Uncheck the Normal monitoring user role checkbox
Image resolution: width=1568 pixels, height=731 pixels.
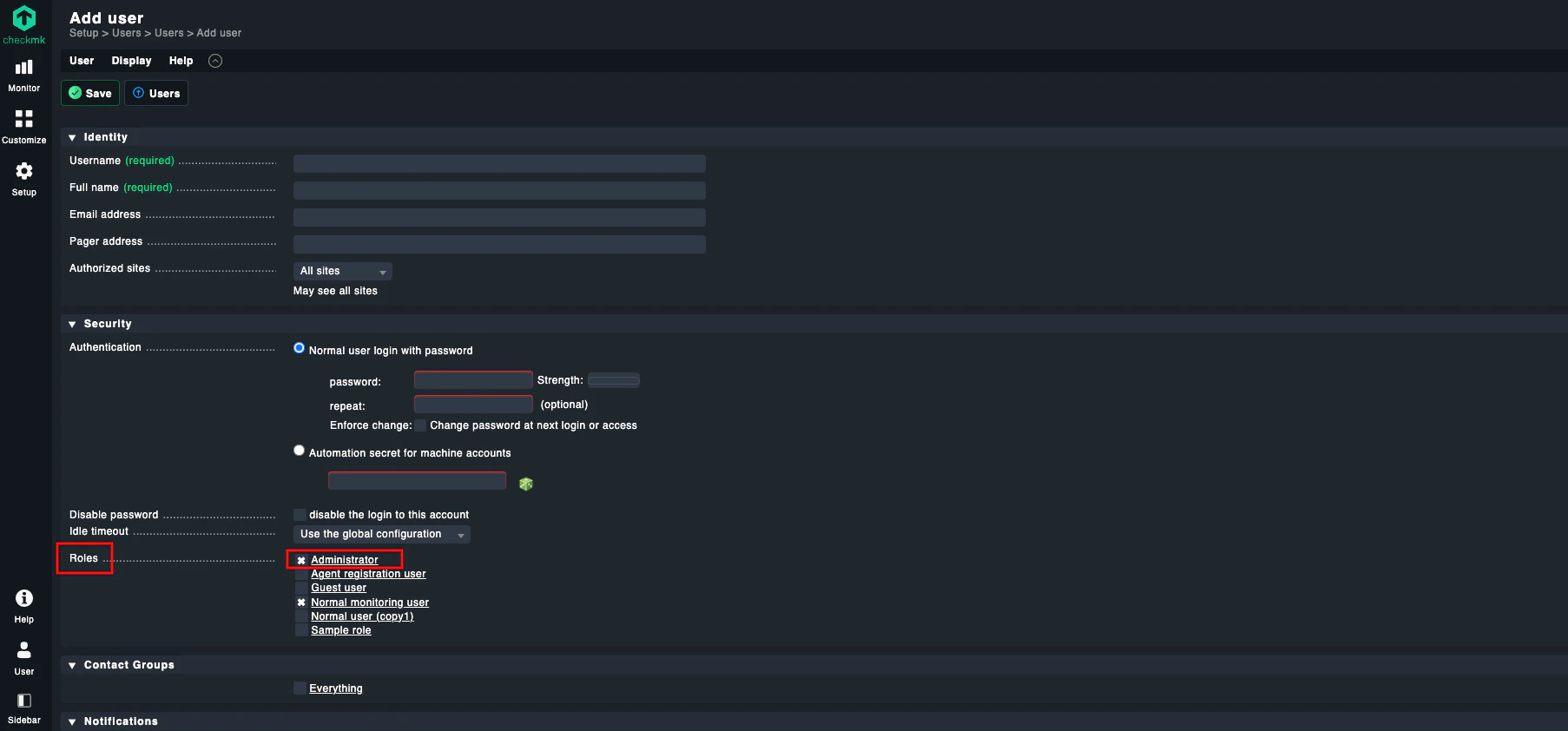pyautogui.click(x=301, y=603)
